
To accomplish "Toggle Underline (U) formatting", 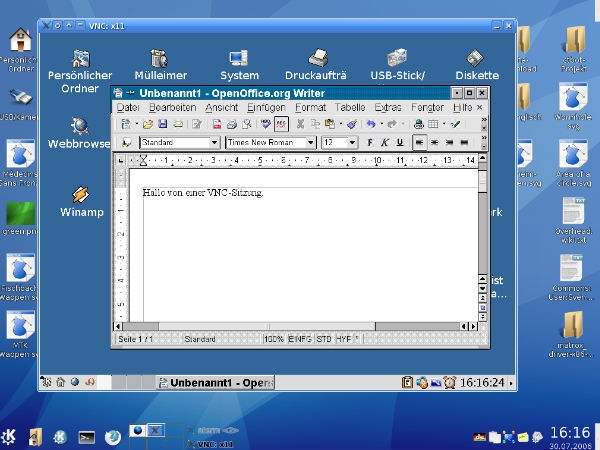I will click(x=400, y=143).
